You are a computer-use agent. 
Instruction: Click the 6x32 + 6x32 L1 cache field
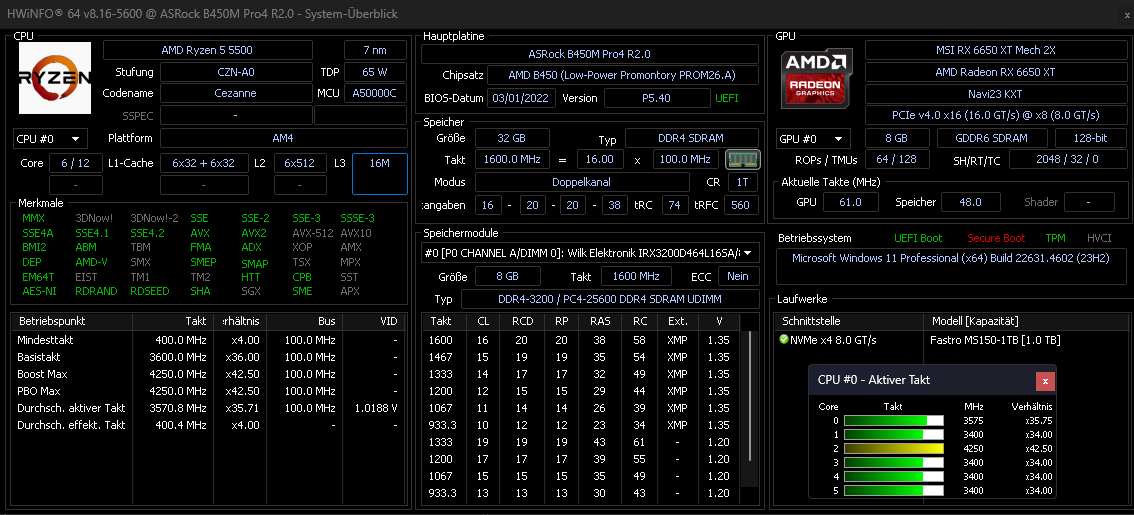pyautogui.click(x=204, y=163)
